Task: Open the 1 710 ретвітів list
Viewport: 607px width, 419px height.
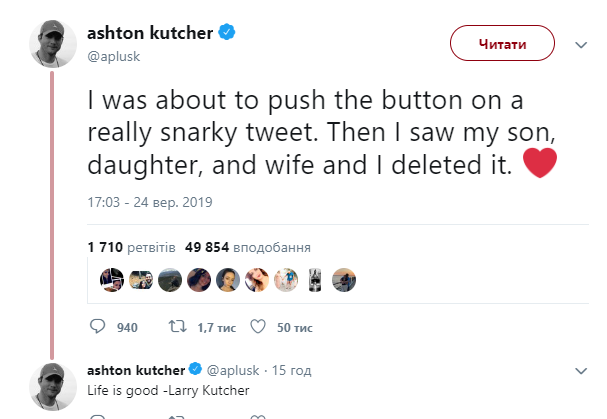Action: [132, 246]
